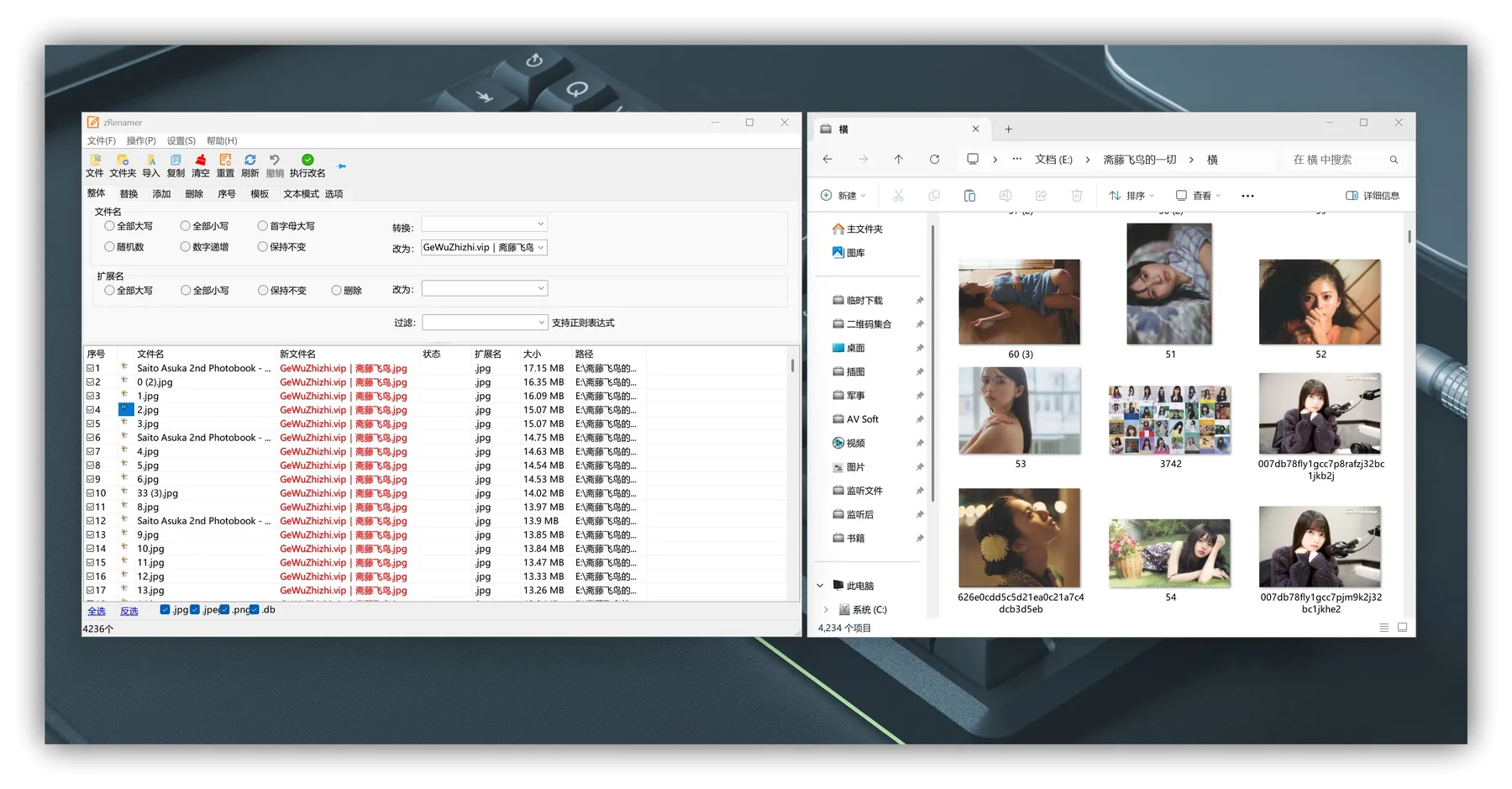Select the 全部大写 filename radio button
Image resolution: width=1512 pixels, height=789 pixels.
[x=110, y=226]
